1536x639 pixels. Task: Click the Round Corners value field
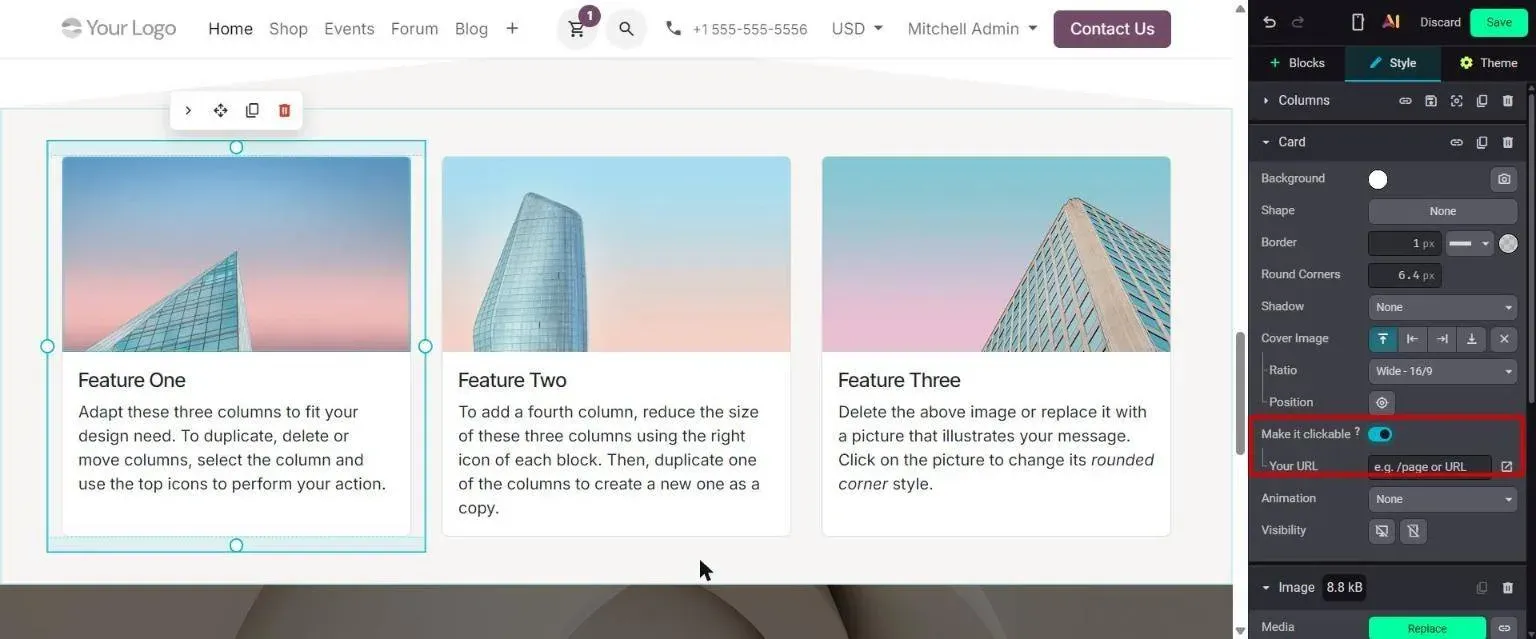tap(1405, 275)
